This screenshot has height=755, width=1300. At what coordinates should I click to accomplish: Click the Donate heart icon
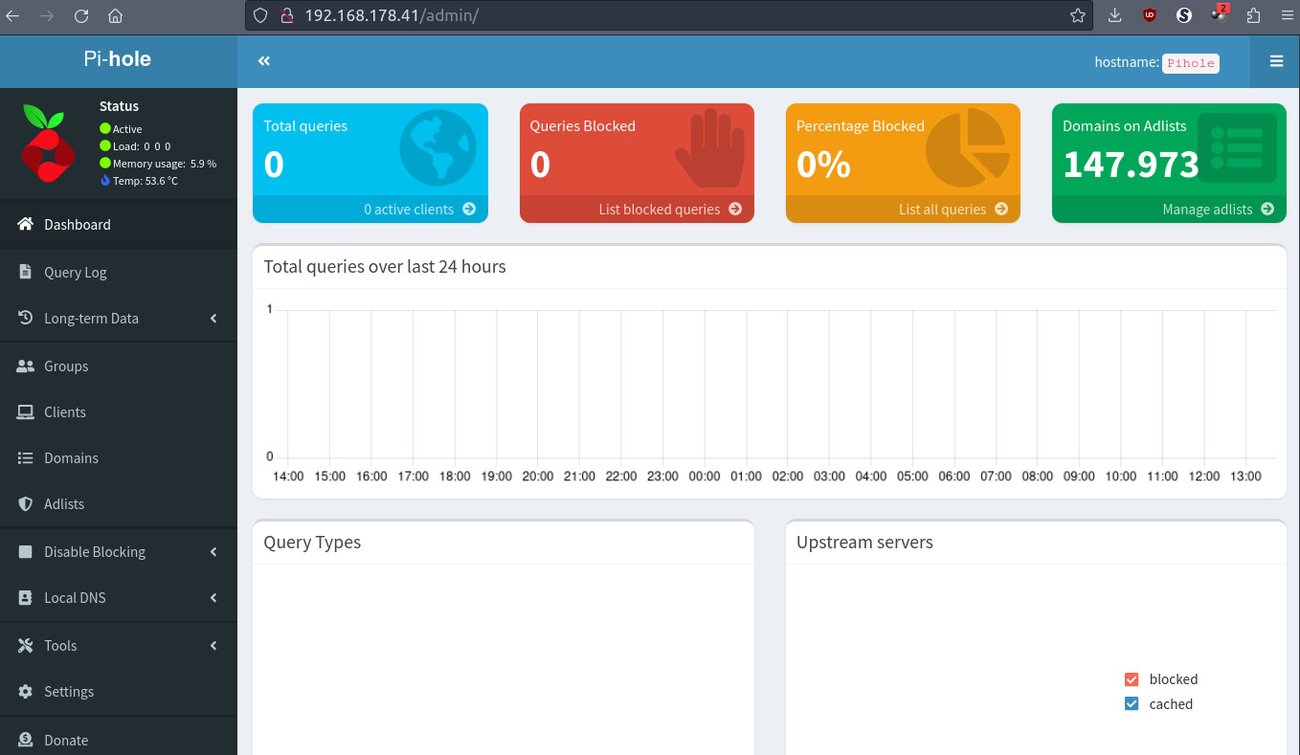tap(25, 739)
